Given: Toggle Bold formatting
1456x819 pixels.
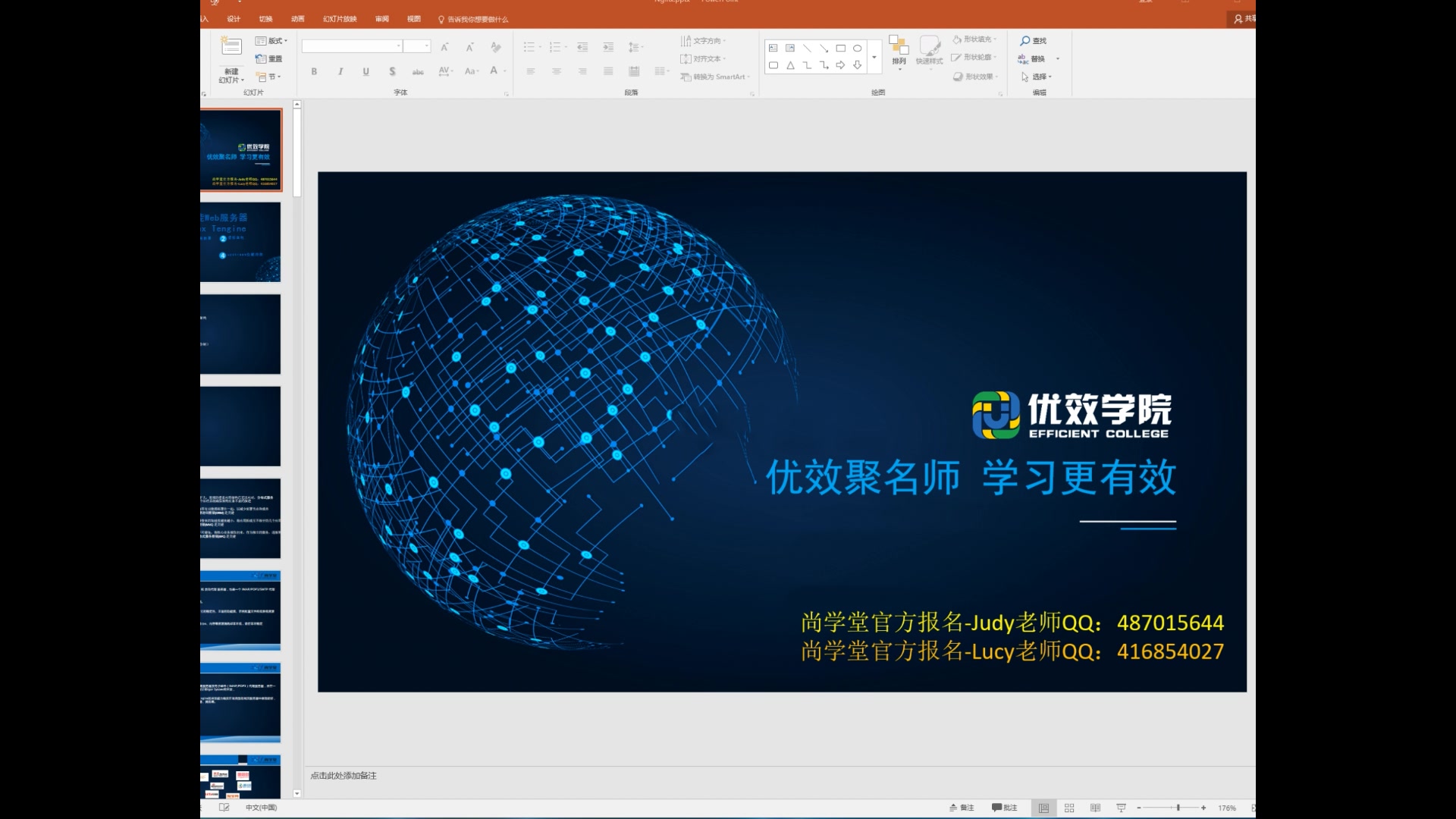Looking at the screenshot, I should pos(314,71).
